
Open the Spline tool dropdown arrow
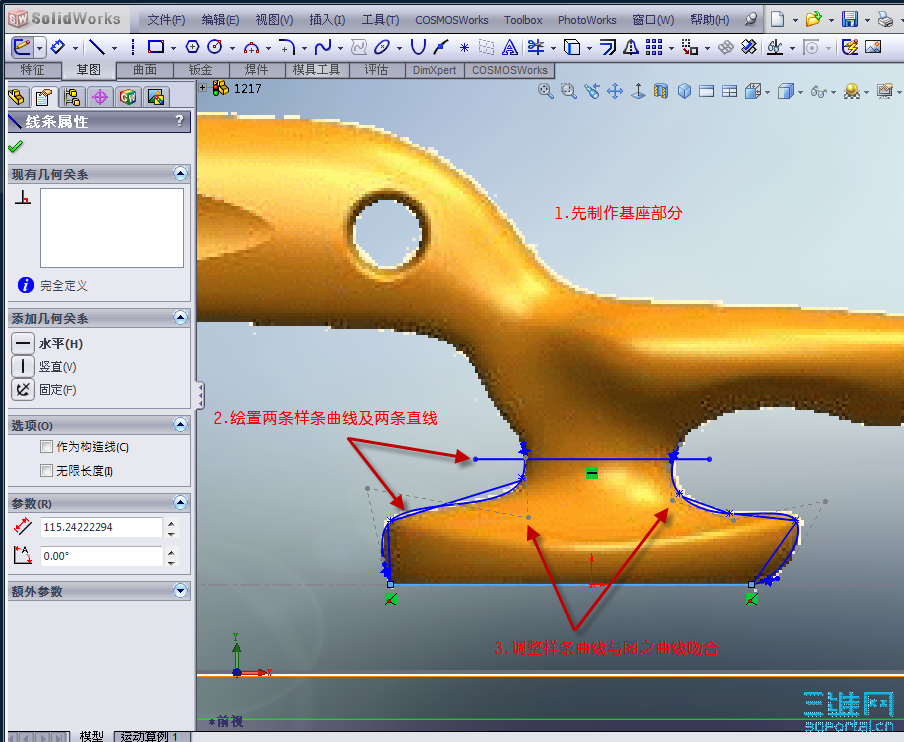(x=340, y=48)
